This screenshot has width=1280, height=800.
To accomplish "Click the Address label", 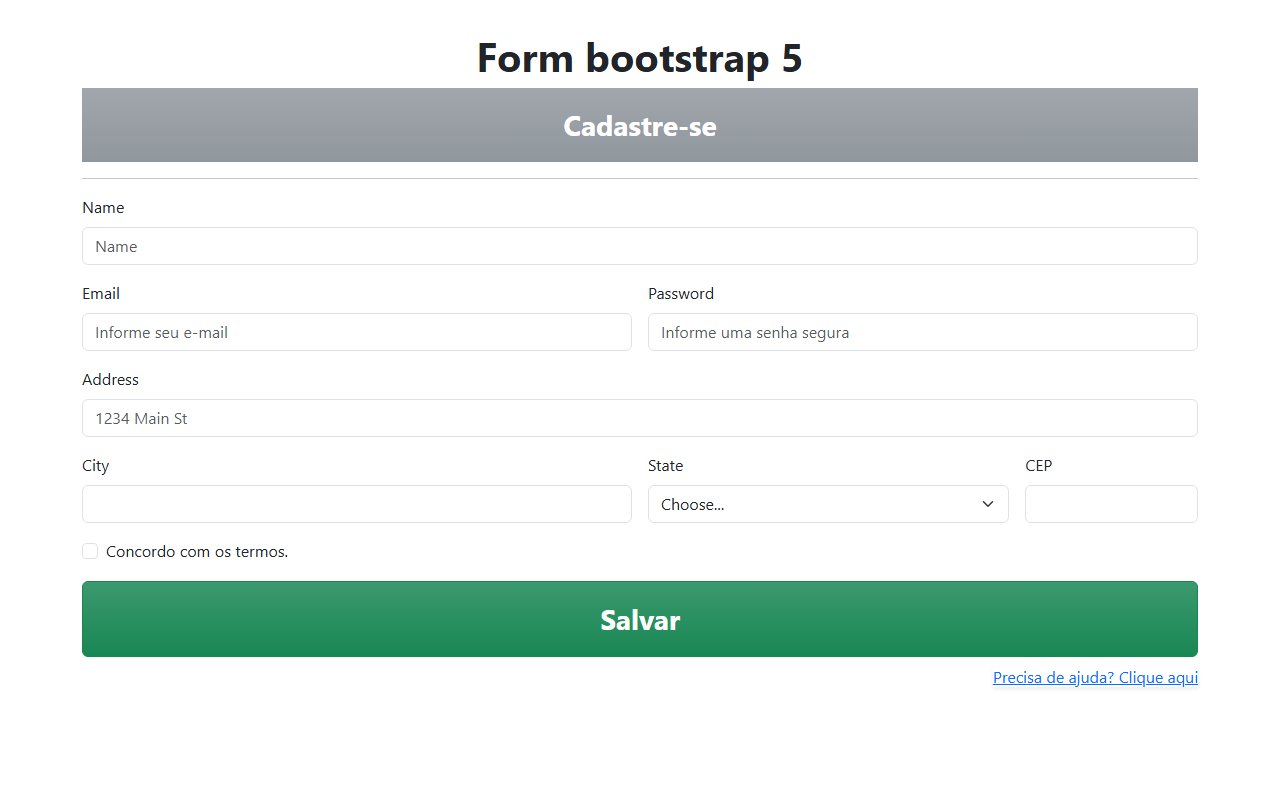I will pos(110,379).
